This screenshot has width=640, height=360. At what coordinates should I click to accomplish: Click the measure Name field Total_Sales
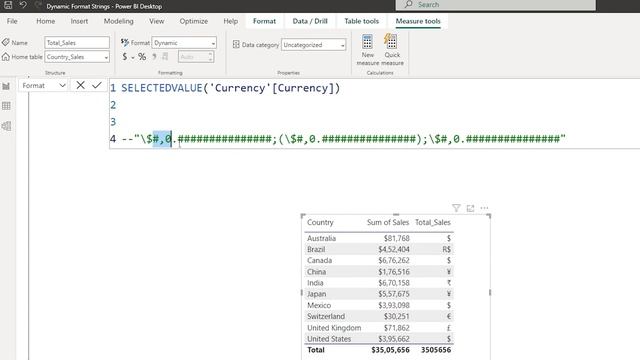[77, 42]
